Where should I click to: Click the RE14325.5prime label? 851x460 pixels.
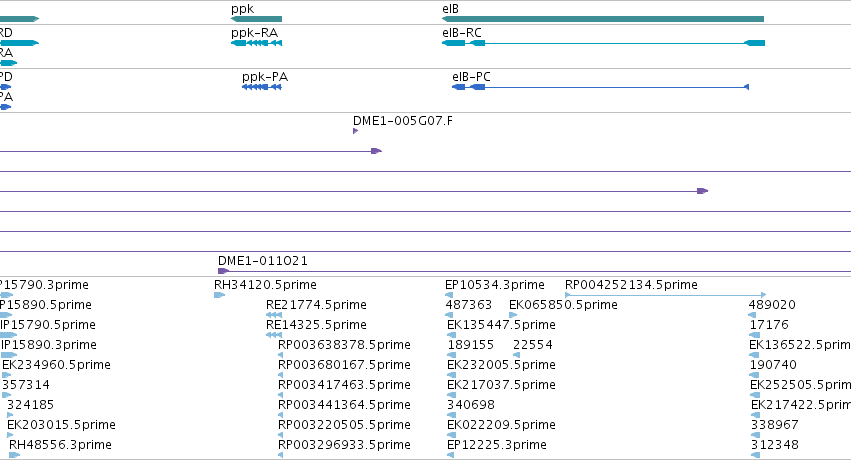pos(316,325)
